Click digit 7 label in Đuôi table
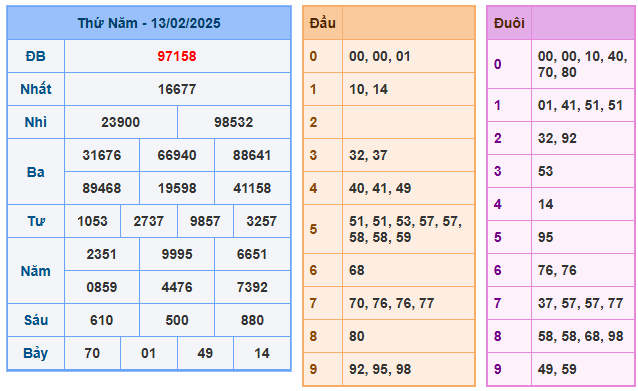The image size is (638, 391). click(497, 303)
